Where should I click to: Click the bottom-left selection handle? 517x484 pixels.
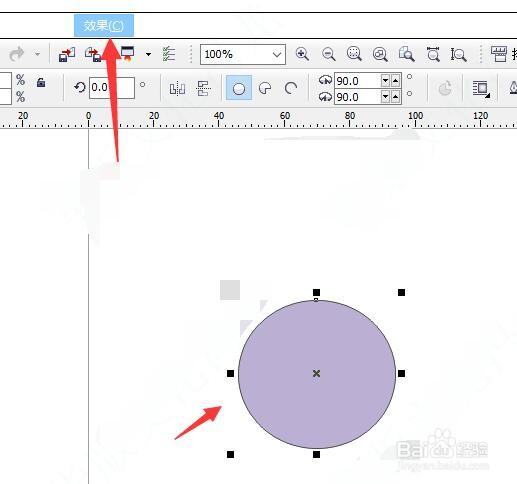pos(230,454)
